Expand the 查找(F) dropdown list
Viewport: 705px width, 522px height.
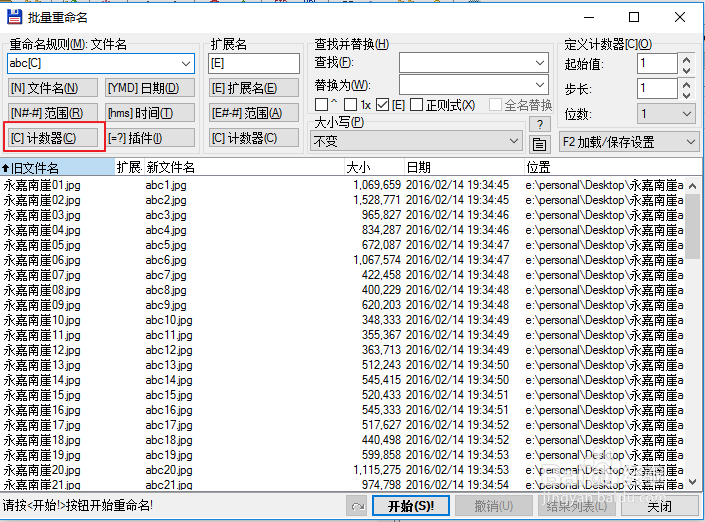point(540,62)
